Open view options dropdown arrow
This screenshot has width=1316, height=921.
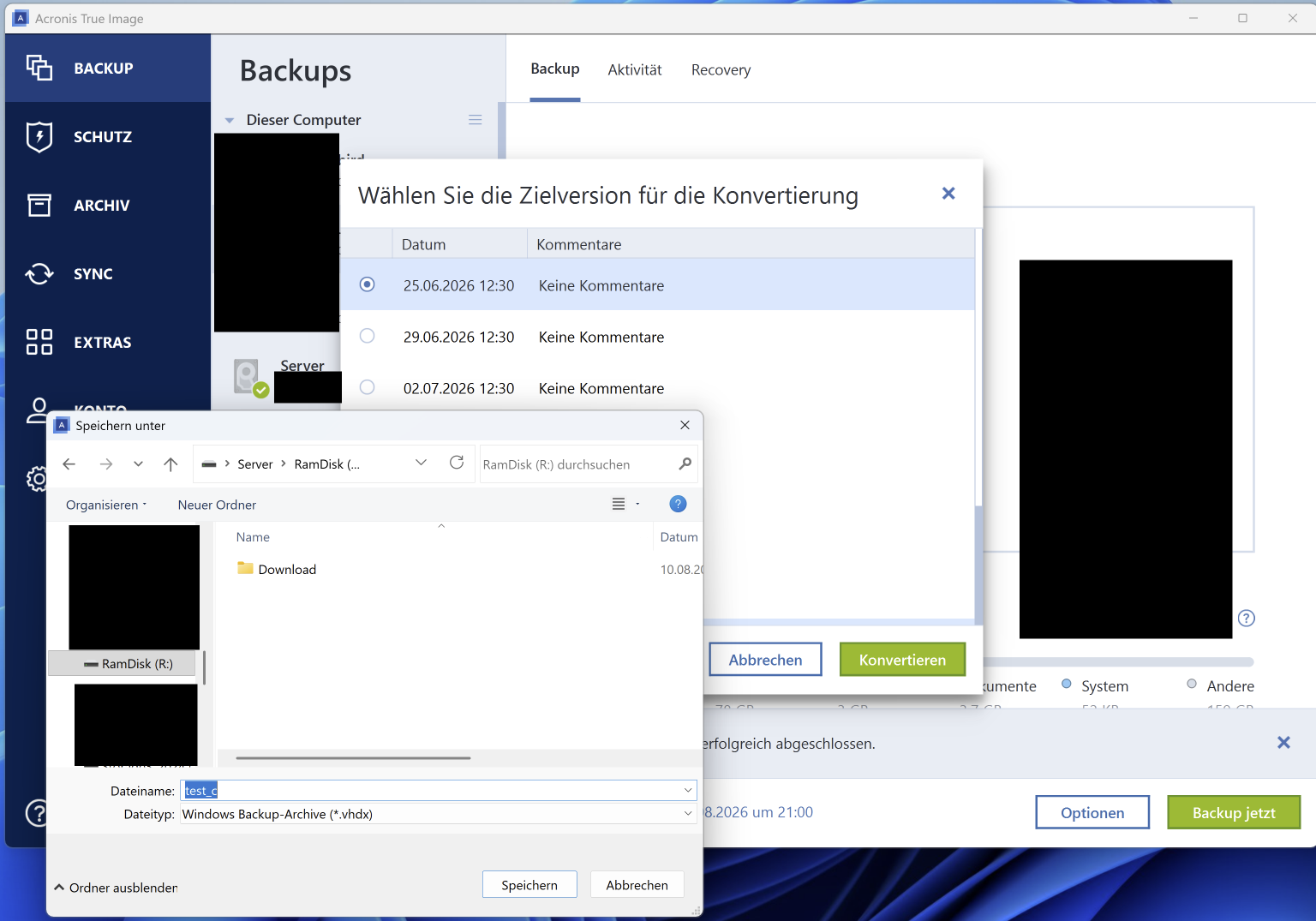[637, 504]
